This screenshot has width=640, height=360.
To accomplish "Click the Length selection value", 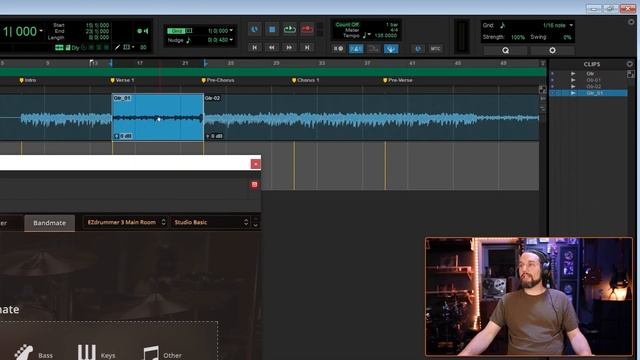I will coord(99,37).
